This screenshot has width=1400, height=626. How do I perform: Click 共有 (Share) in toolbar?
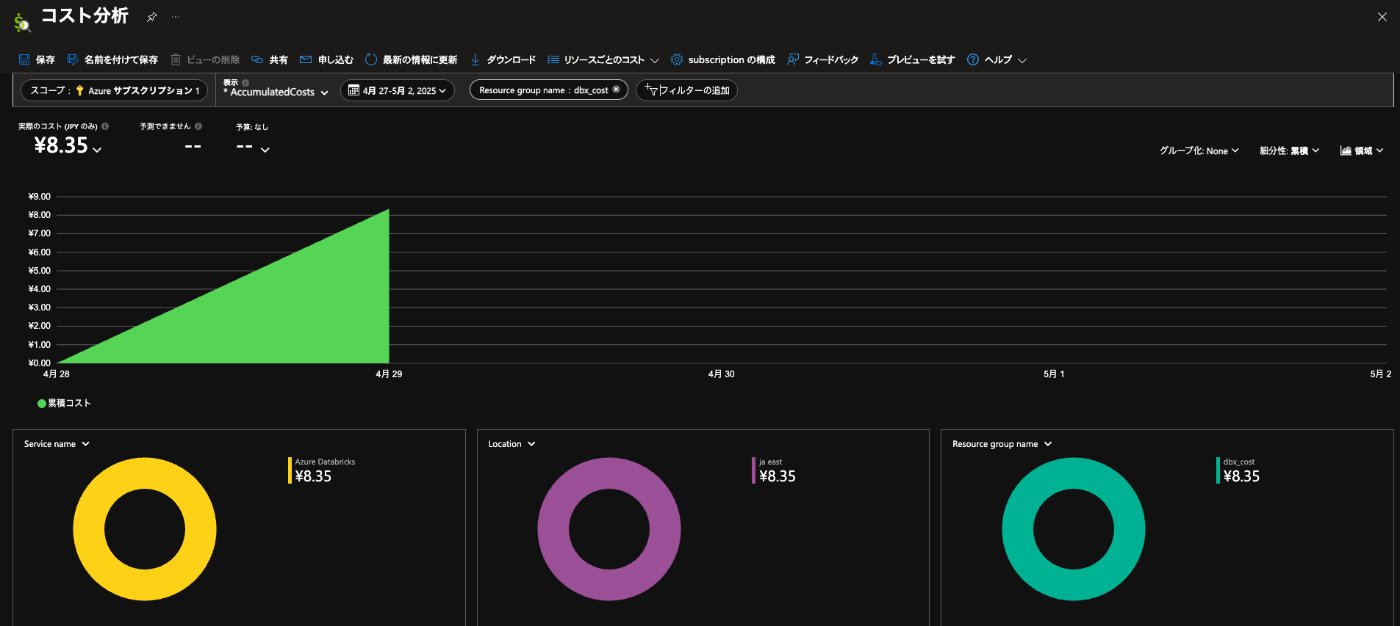coord(269,60)
